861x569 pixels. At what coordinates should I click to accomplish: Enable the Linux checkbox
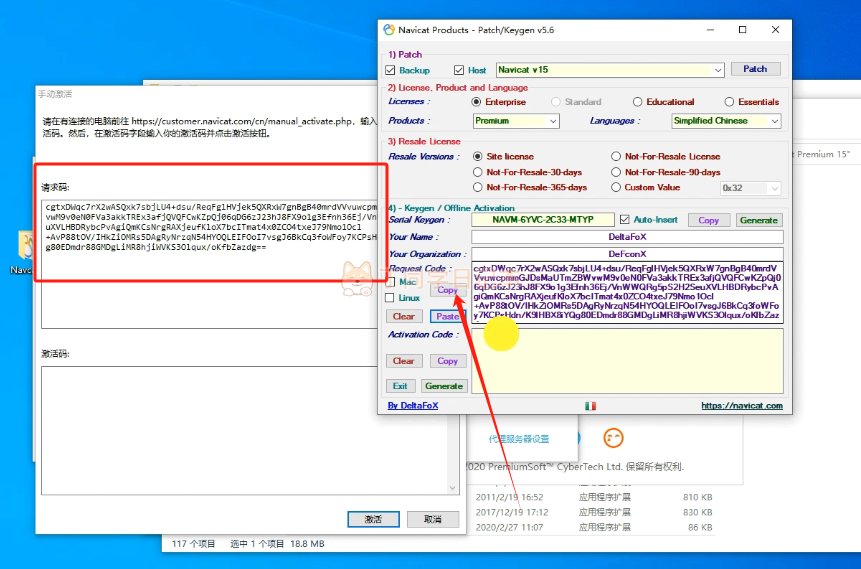pos(390,298)
